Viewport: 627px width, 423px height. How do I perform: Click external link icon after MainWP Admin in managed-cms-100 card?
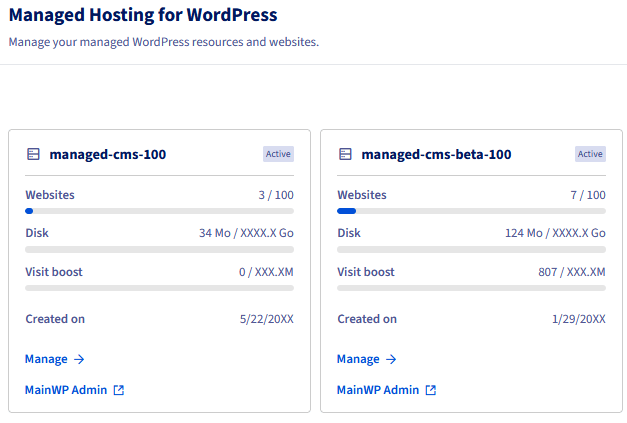click(x=119, y=390)
